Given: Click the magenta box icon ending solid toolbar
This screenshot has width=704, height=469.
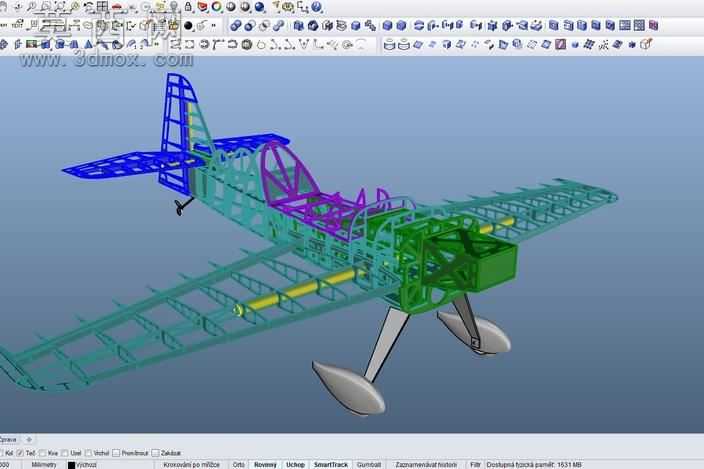Looking at the screenshot, I should (x=653, y=26).
